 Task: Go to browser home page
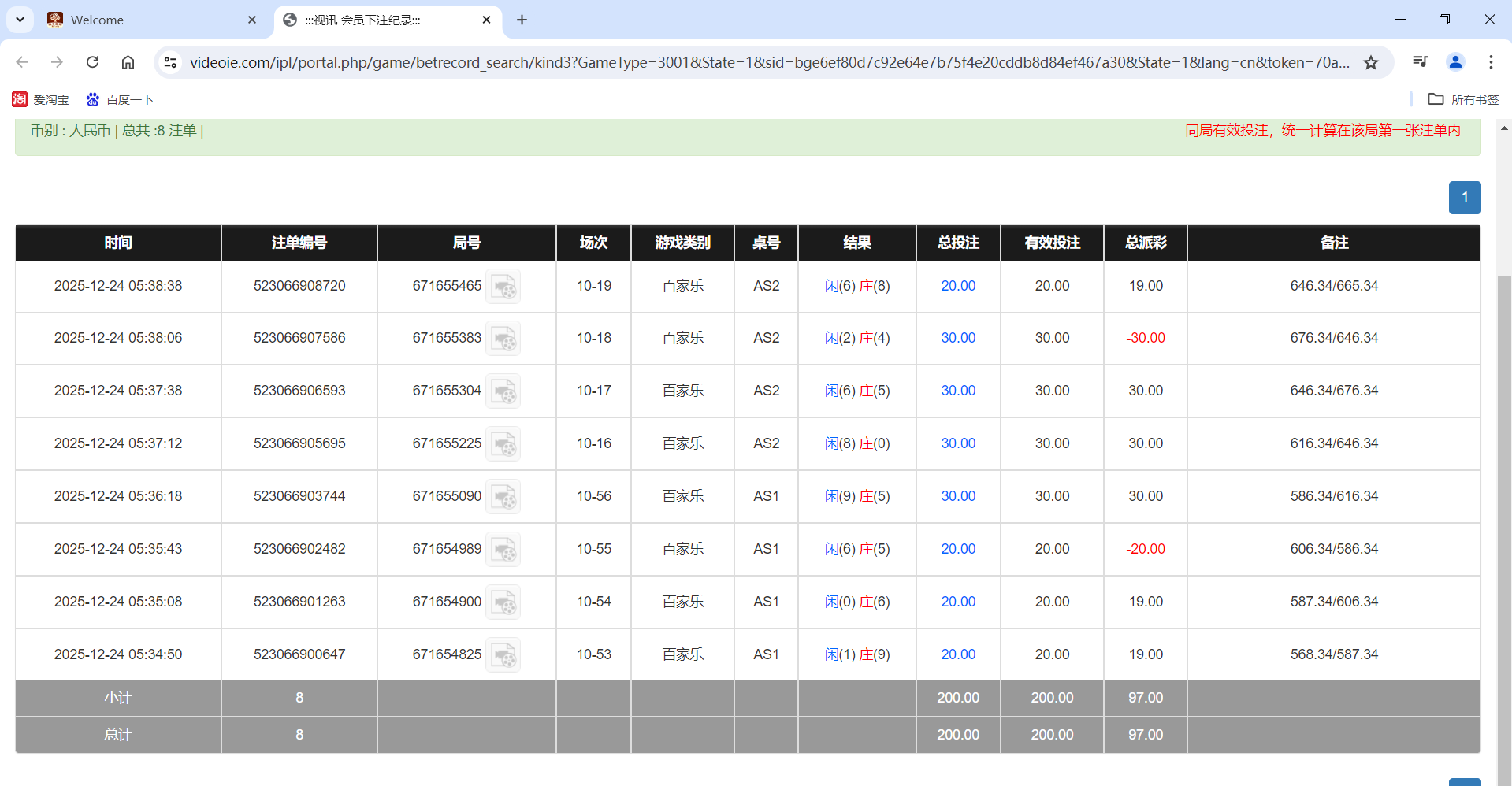click(128, 62)
